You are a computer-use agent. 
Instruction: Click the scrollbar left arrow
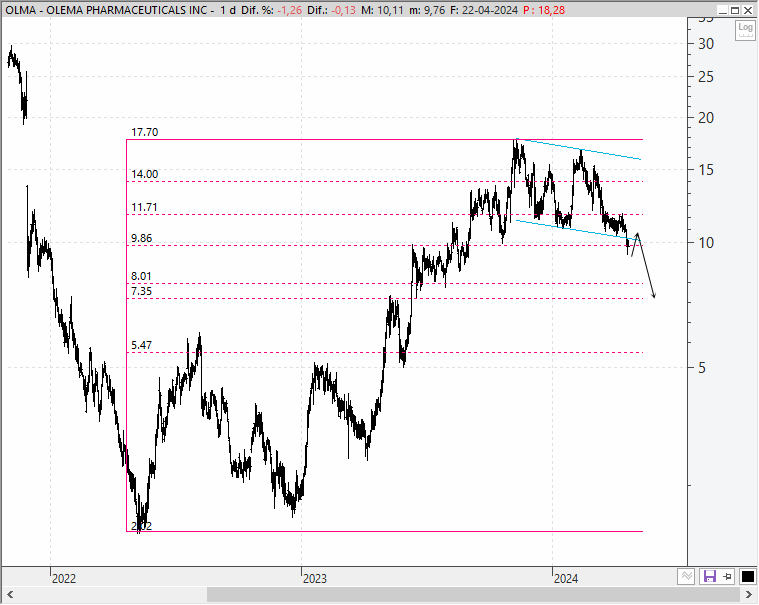tap(10, 594)
